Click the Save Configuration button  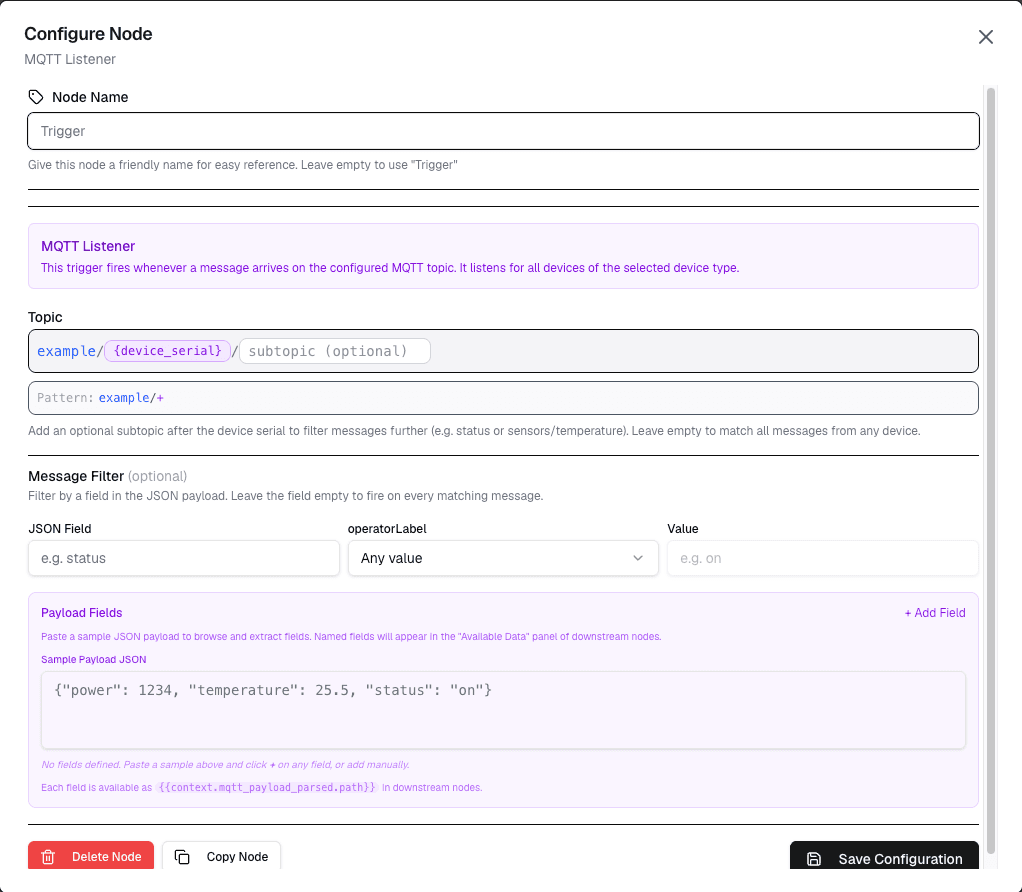pos(884,856)
